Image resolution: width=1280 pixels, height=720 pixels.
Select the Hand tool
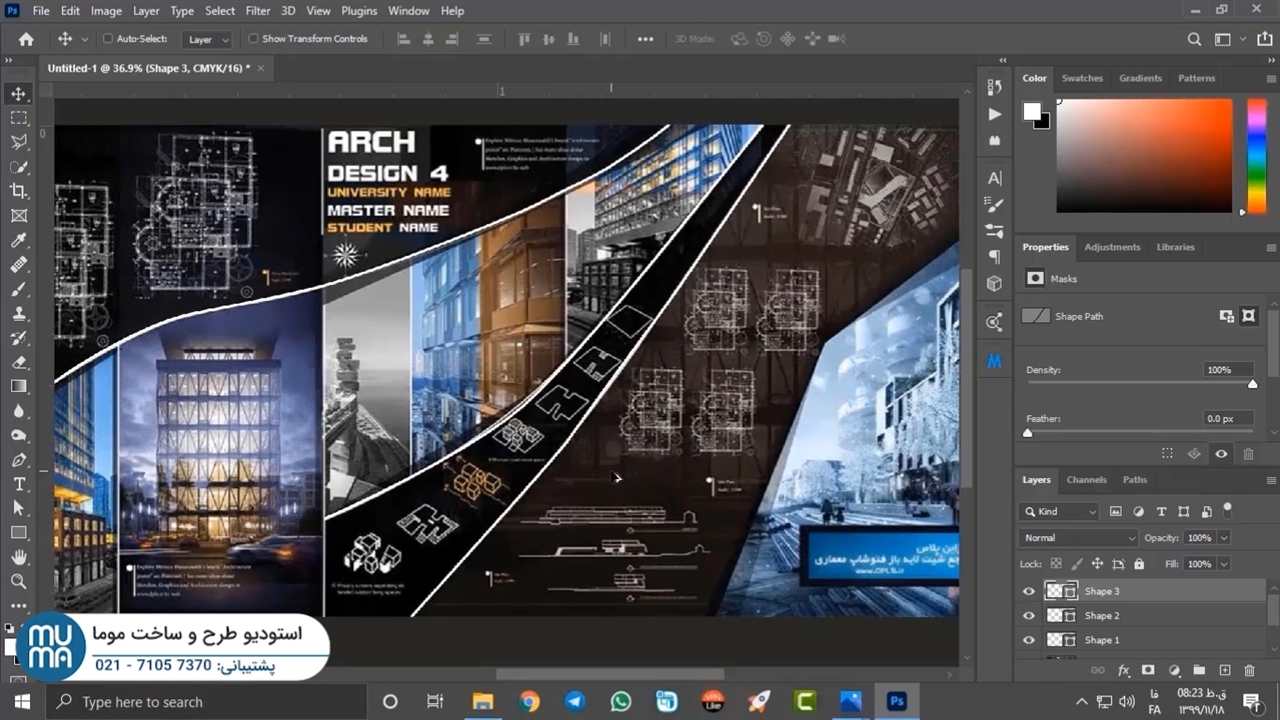[x=19, y=557]
